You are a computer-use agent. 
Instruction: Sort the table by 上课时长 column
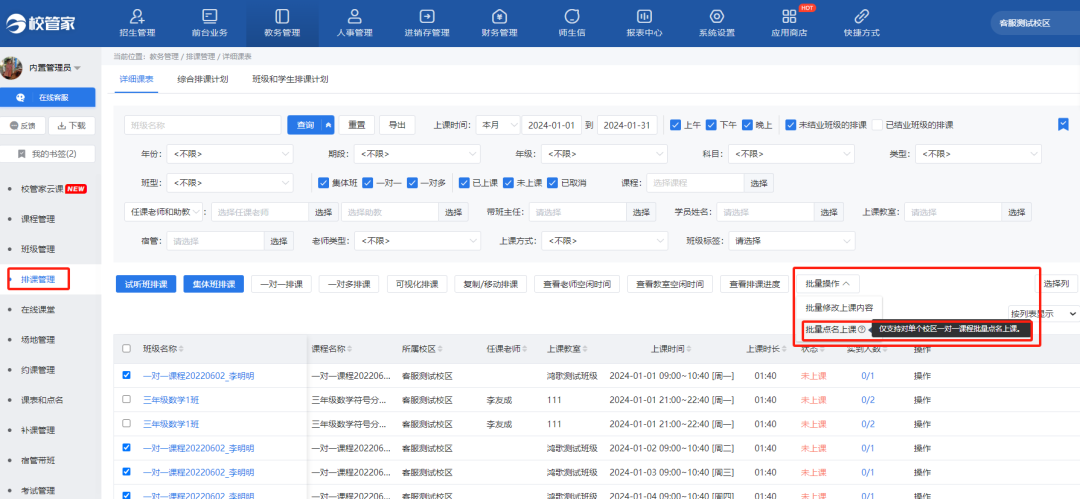click(x=784, y=349)
